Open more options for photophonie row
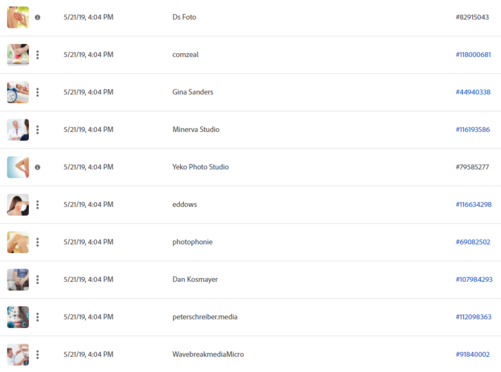The height and width of the screenshot is (372, 501). [37, 242]
